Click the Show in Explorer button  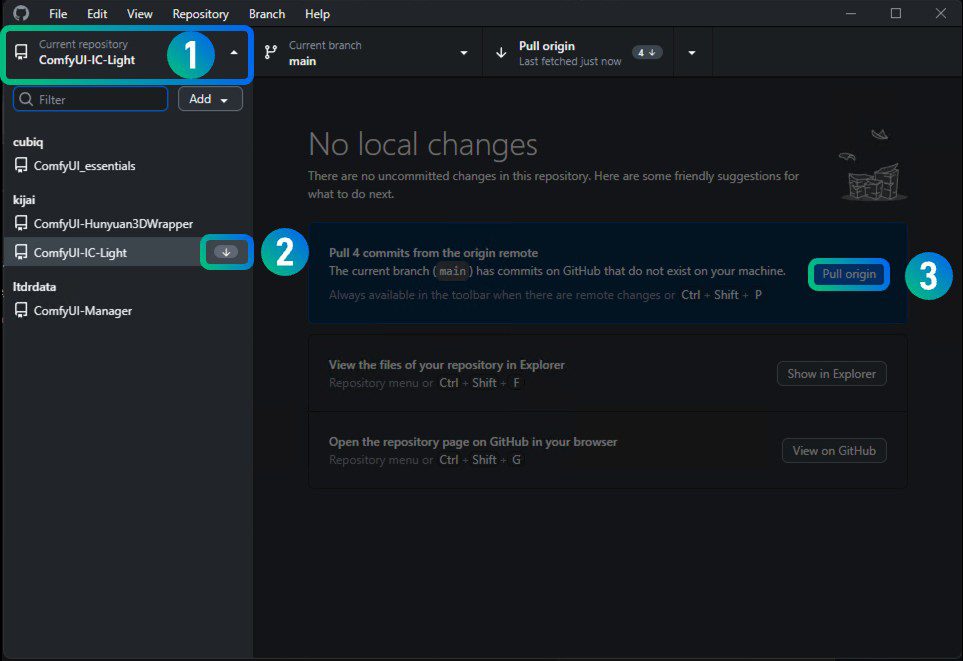pyautogui.click(x=832, y=374)
